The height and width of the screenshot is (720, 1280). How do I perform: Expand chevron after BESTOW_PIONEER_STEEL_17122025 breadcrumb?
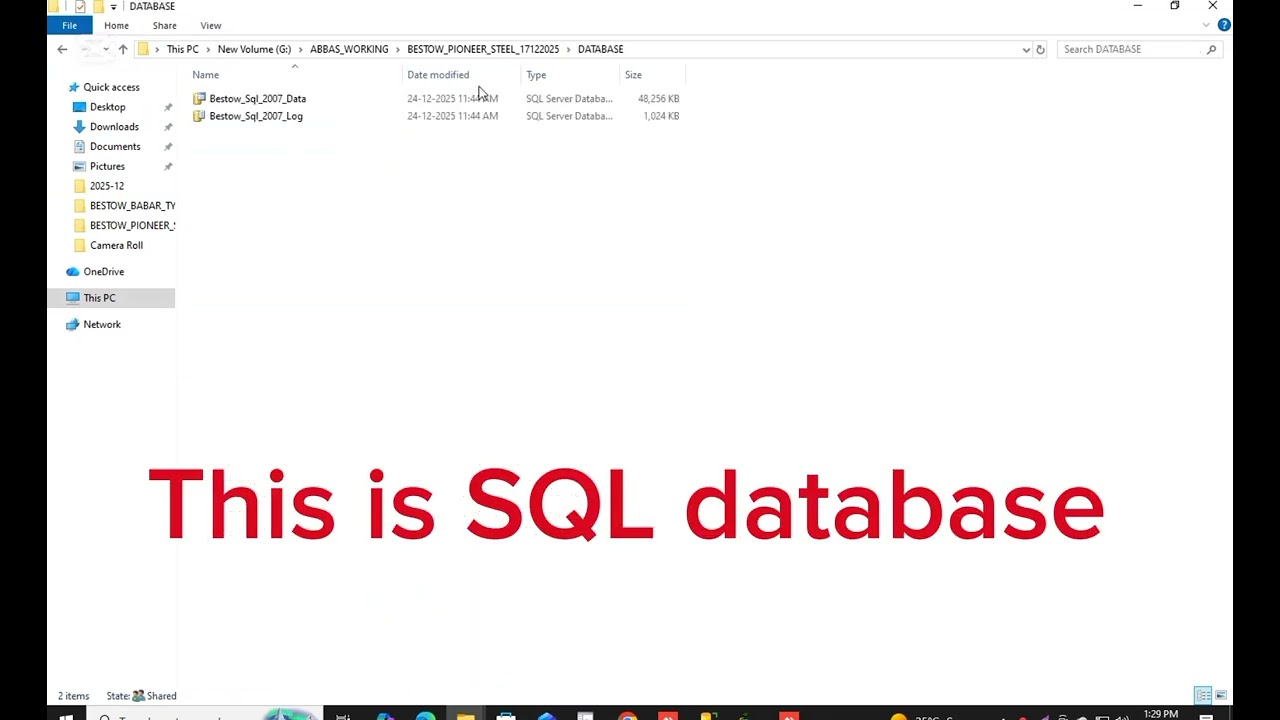pyautogui.click(x=568, y=49)
